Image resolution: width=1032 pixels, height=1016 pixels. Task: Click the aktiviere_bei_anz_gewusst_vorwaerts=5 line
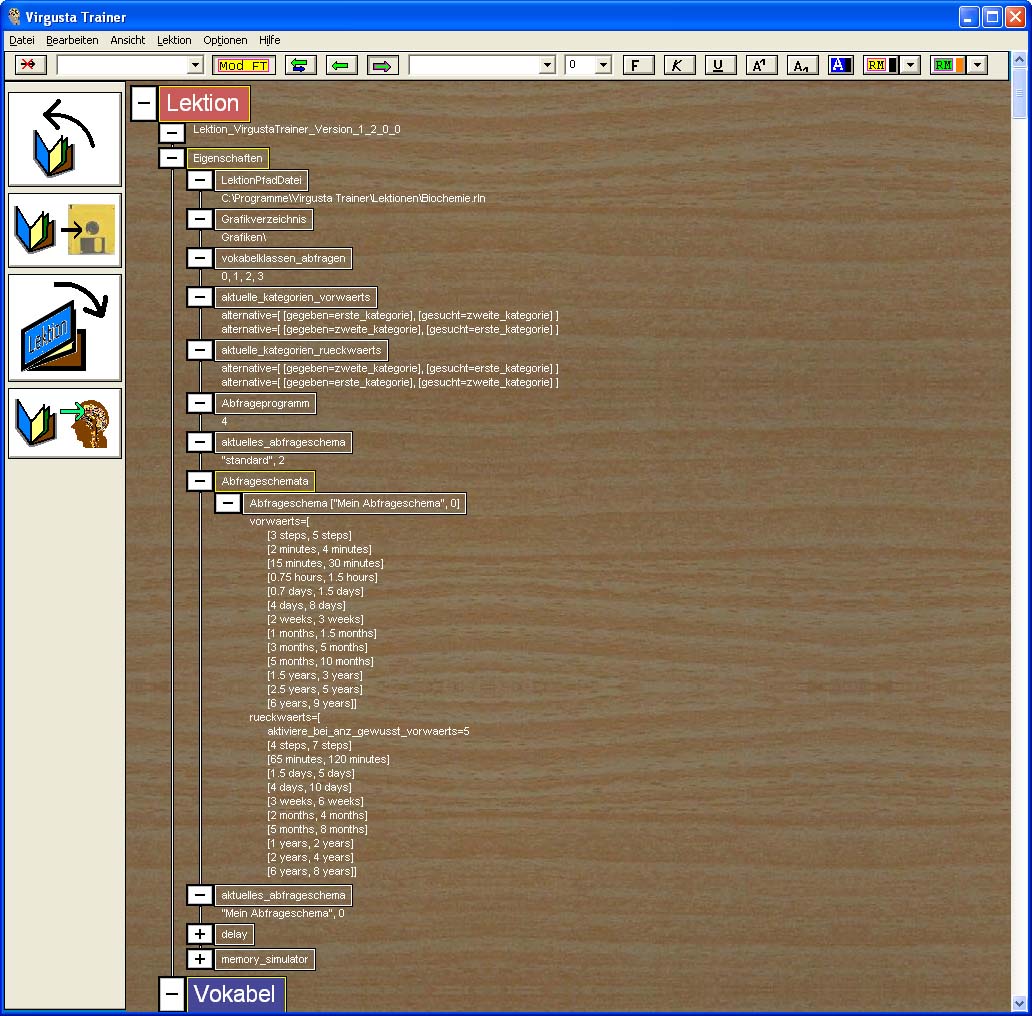coord(368,731)
